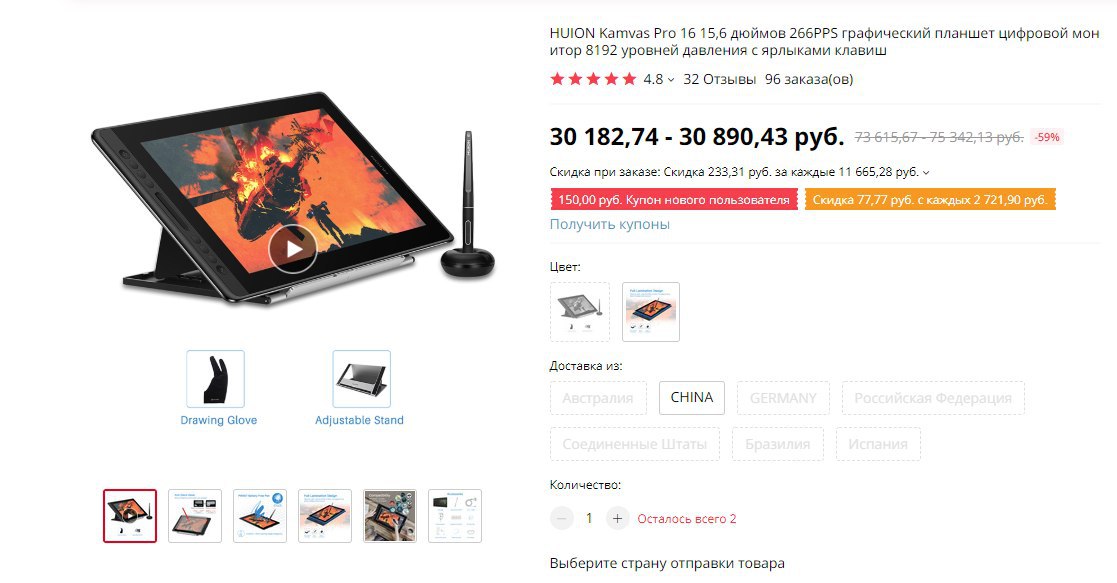Select CHINA as shipping origin
The height and width of the screenshot is (583, 1117).
(692, 398)
